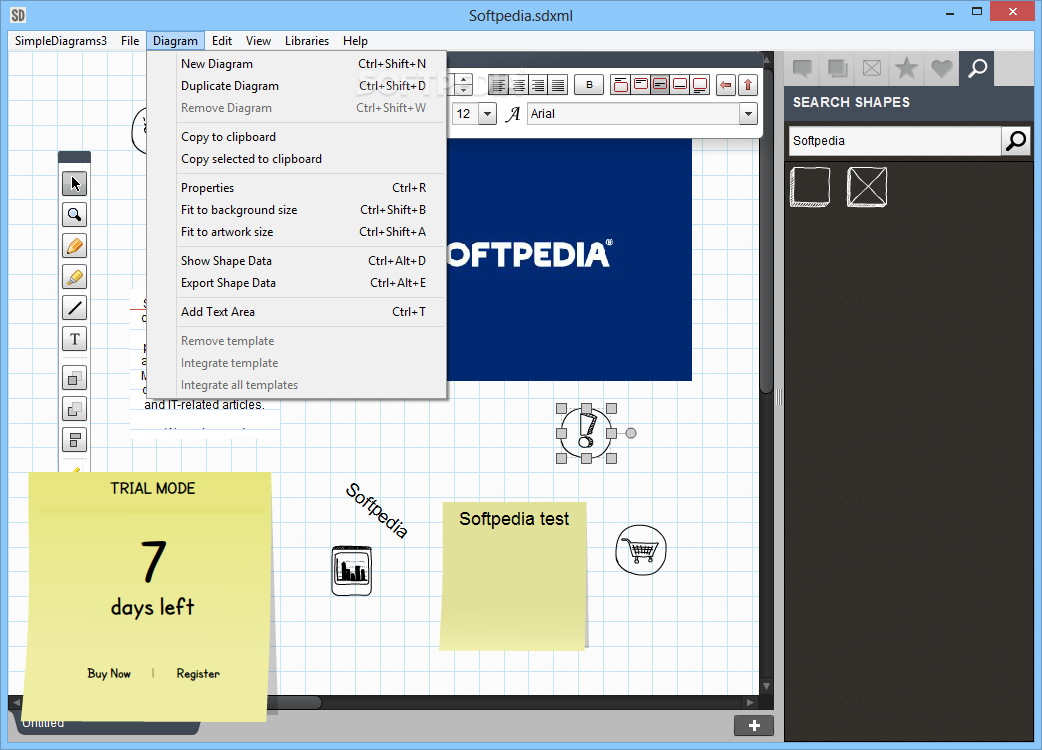The width and height of the screenshot is (1042, 750).
Task: Click the Softpedia search input field
Action: 895,141
